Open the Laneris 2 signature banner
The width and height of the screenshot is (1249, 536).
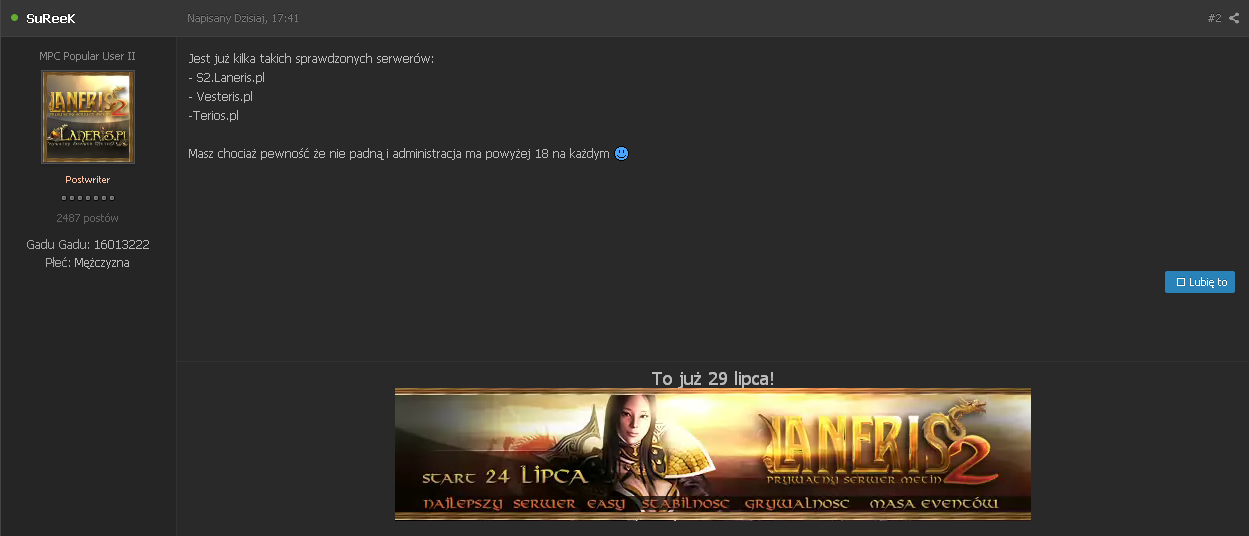point(713,454)
